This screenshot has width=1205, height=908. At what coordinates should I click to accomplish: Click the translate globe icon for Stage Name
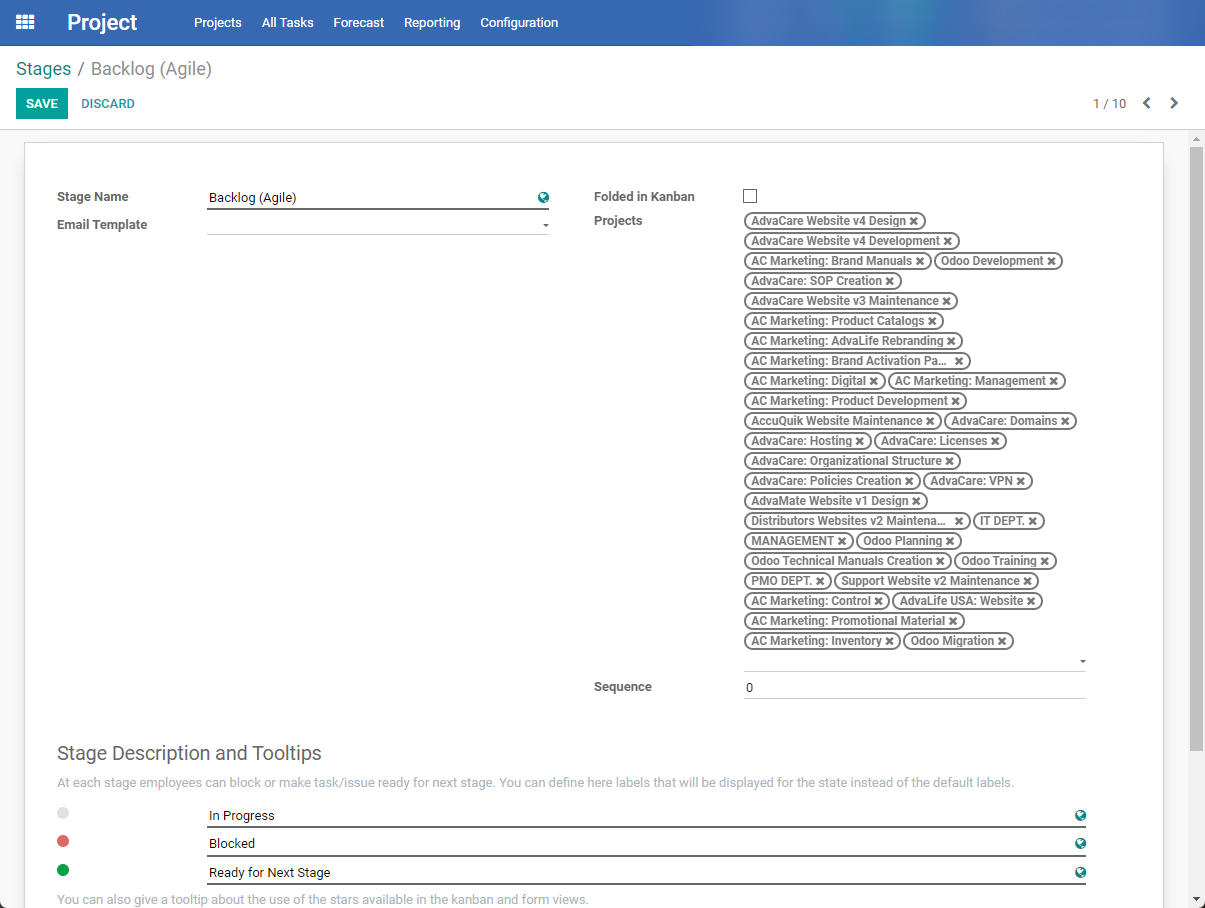(543, 198)
